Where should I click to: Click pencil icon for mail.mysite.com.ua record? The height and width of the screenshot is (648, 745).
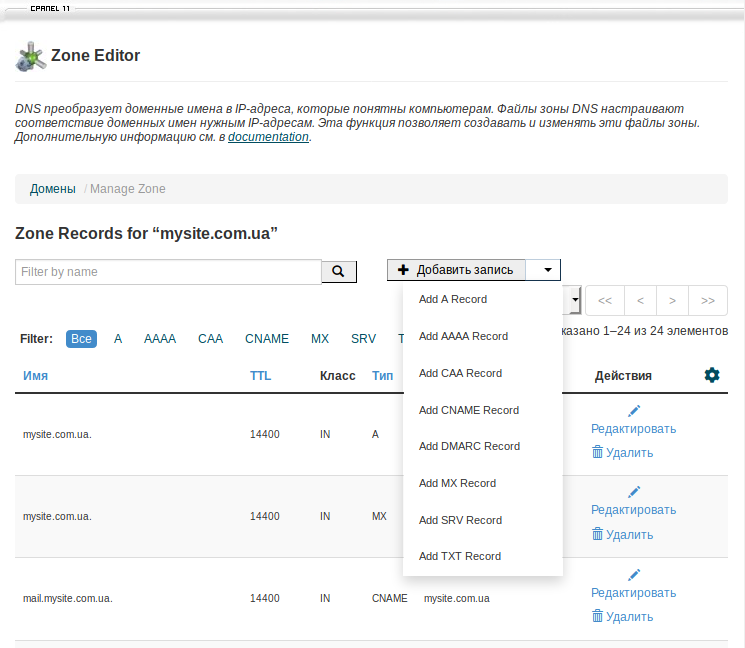click(633, 574)
